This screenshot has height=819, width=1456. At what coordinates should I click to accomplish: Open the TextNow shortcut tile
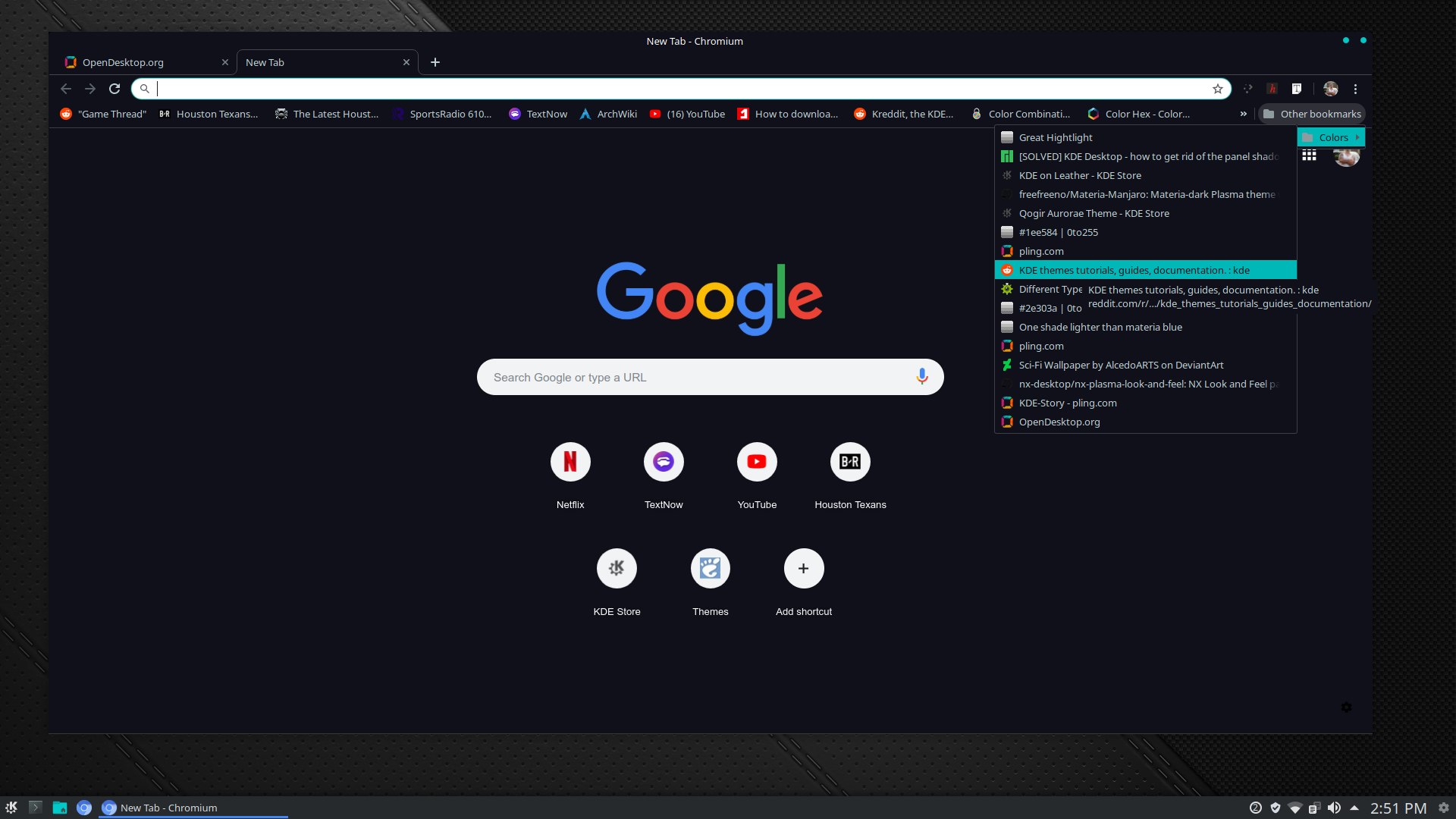coord(664,476)
